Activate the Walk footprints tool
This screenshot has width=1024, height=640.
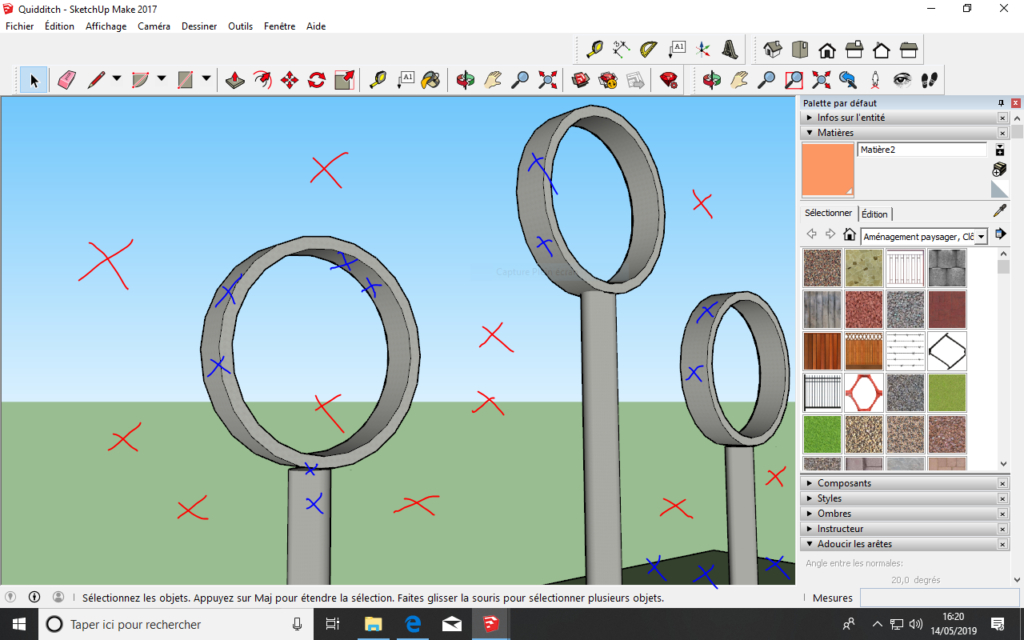(929, 80)
